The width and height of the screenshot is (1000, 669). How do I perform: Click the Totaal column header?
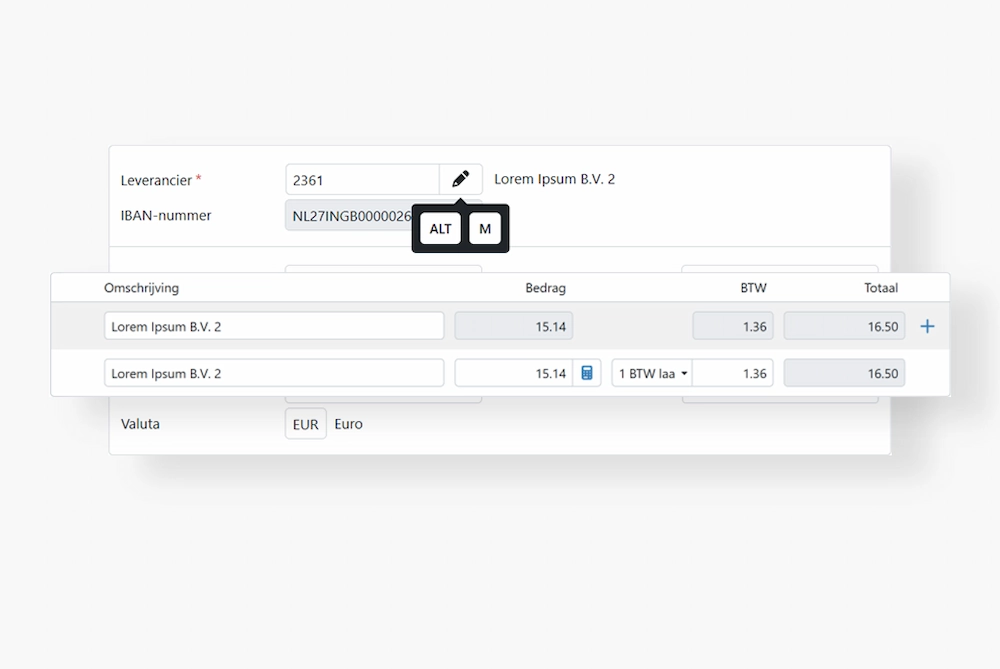tap(880, 287)
